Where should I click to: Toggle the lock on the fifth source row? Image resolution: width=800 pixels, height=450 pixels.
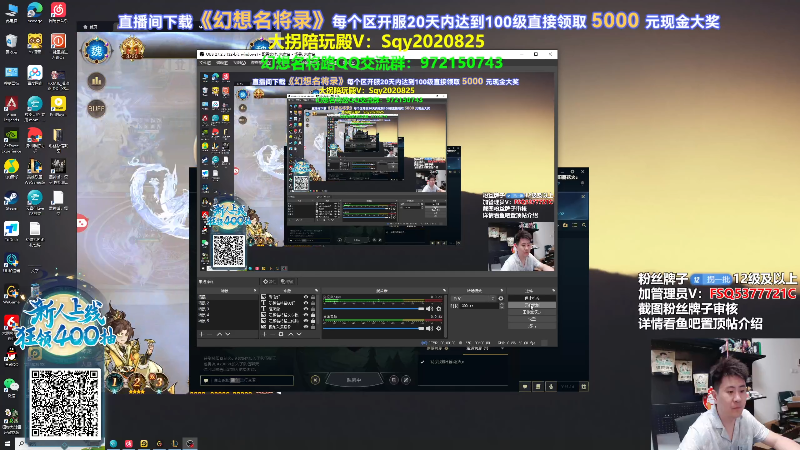click(x=313, y=320)
